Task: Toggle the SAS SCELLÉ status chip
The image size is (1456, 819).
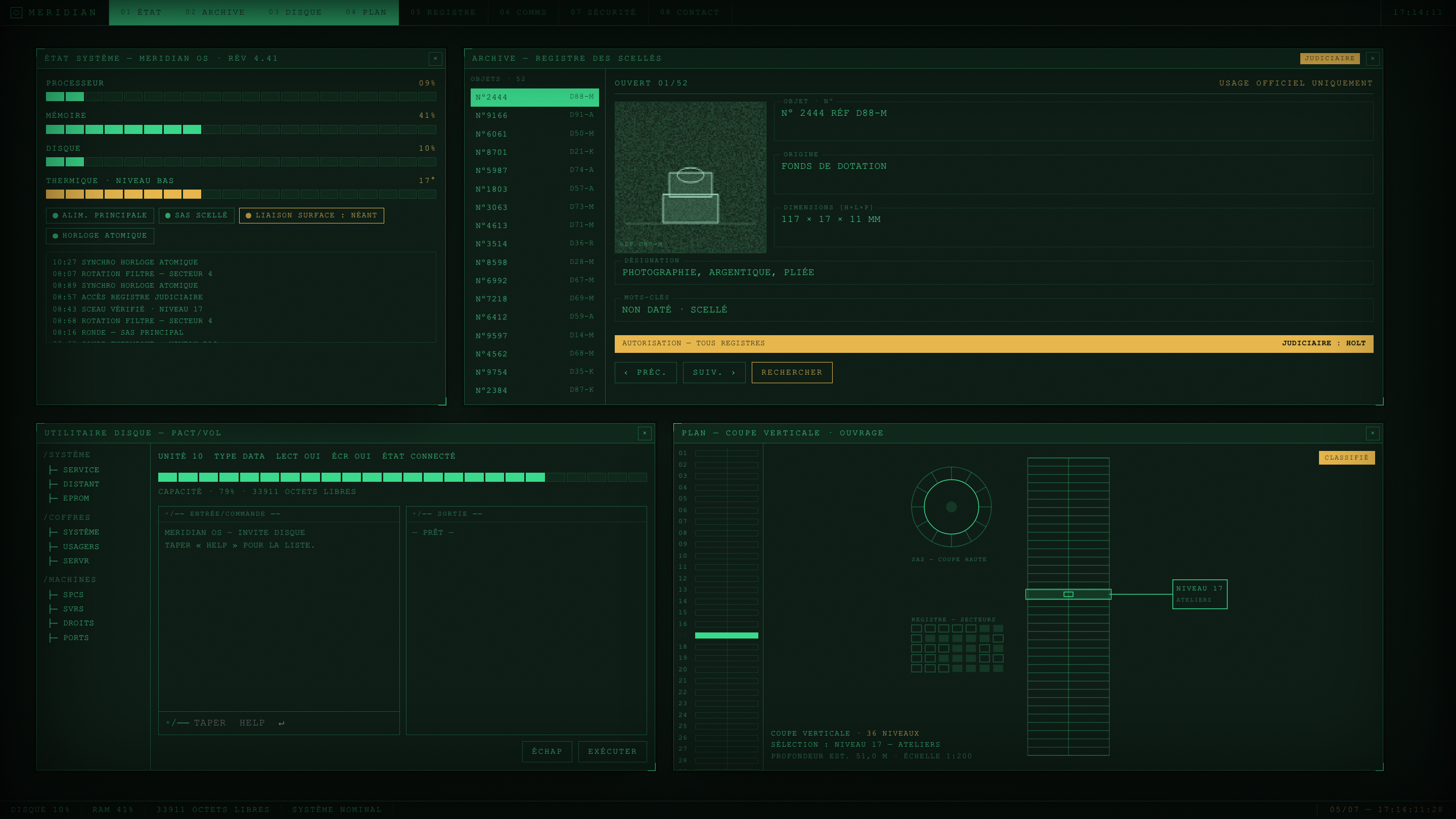Action: [196, 215]
